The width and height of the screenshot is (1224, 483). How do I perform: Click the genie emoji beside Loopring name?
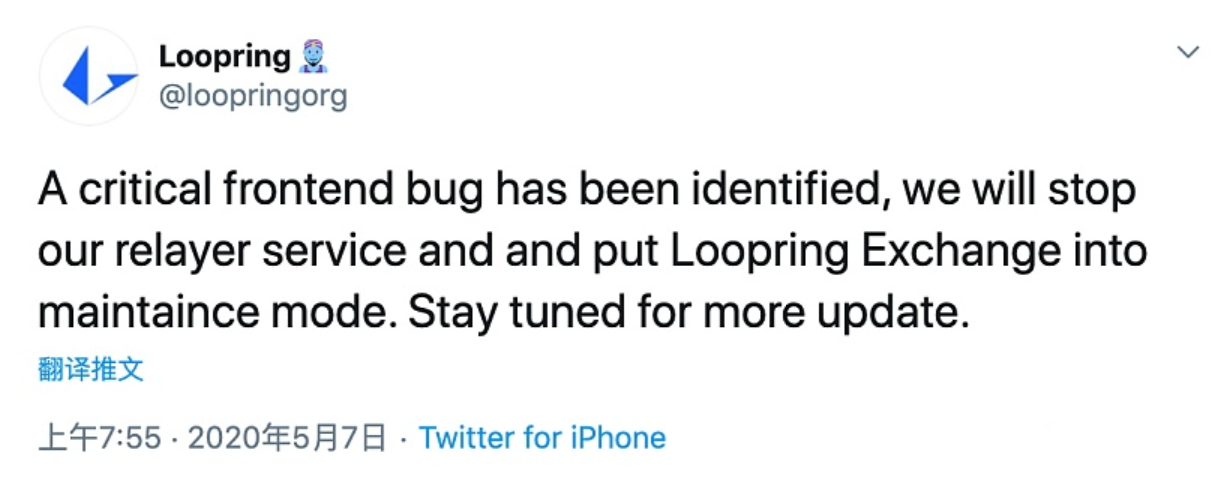(x=313, y=56)
